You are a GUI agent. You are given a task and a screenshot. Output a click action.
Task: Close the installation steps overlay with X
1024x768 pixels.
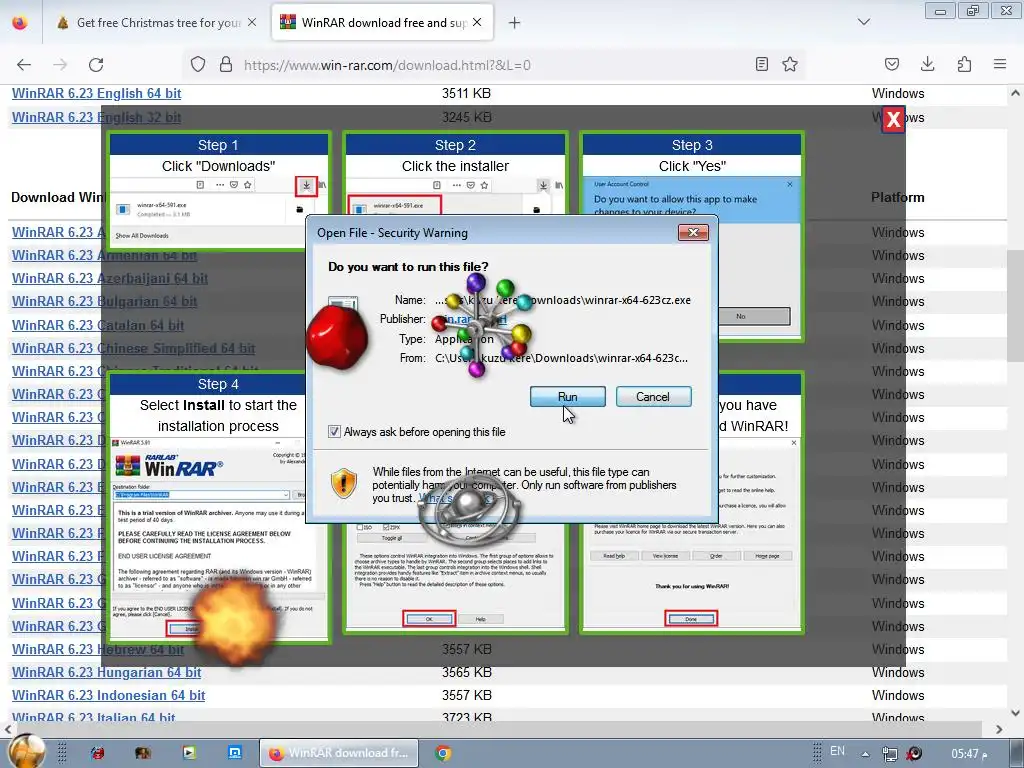click(x=893, y=120)
